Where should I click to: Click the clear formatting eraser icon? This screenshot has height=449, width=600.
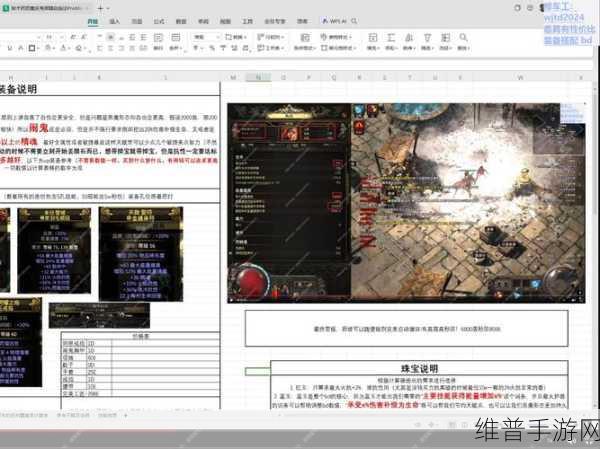(x=79, y=48)
